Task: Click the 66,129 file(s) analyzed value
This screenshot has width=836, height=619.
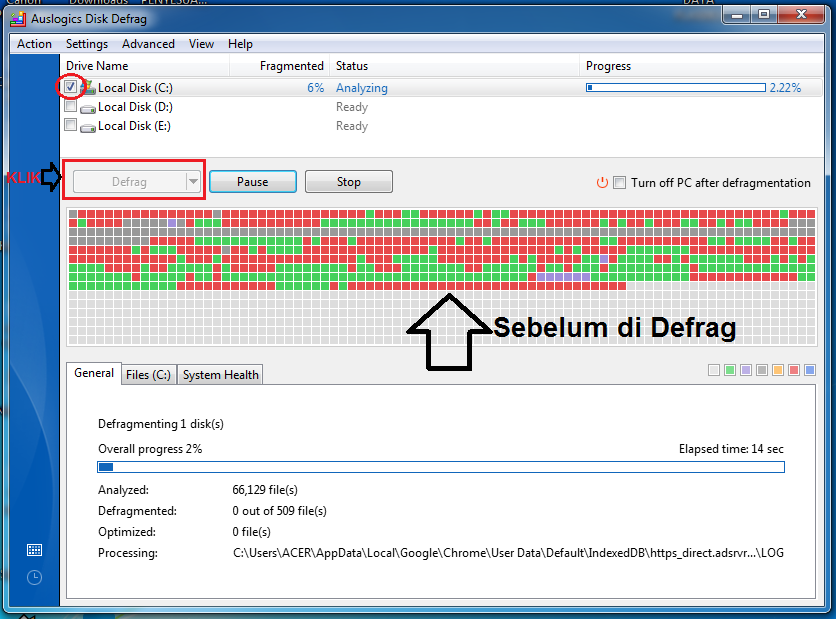Action: pos(265,489)
